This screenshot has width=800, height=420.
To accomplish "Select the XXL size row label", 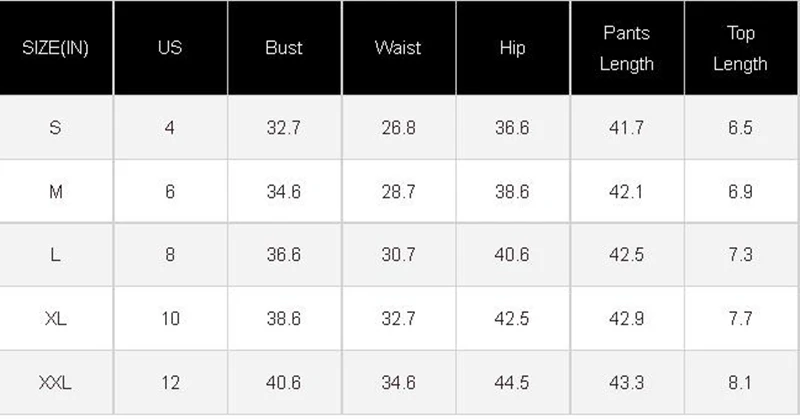I will point(56,383).
